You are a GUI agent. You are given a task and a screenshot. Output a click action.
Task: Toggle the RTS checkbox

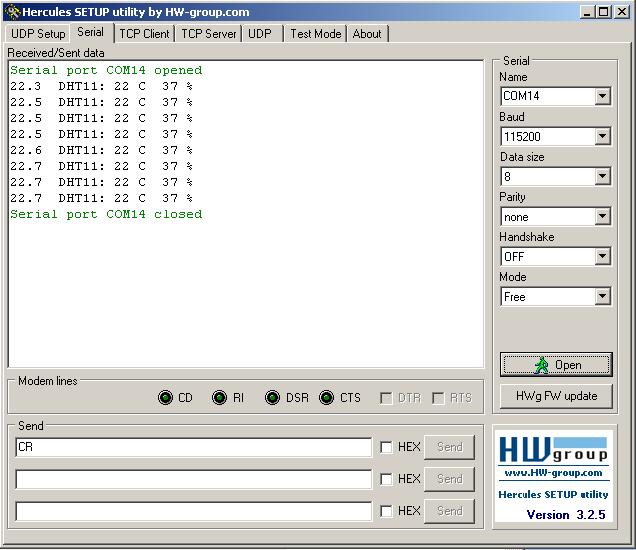click(438, 398)
